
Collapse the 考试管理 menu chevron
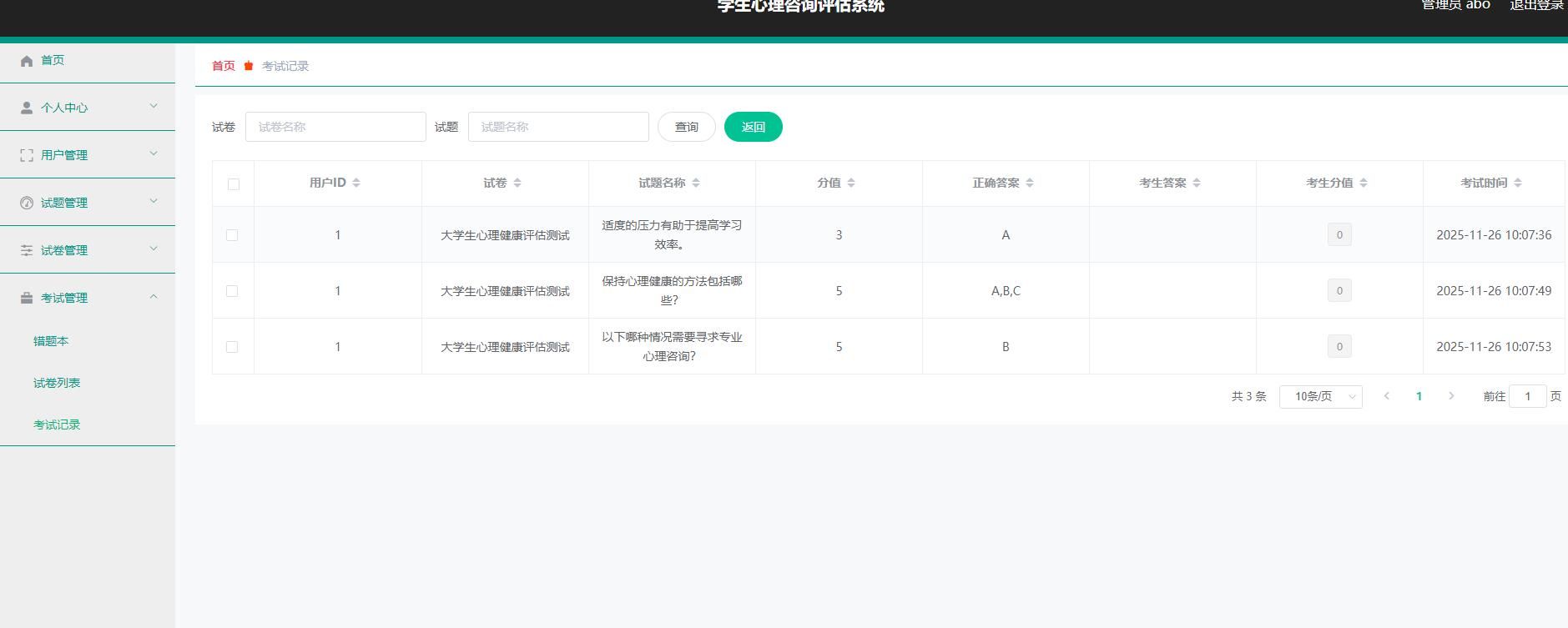(x=154, y=296)
